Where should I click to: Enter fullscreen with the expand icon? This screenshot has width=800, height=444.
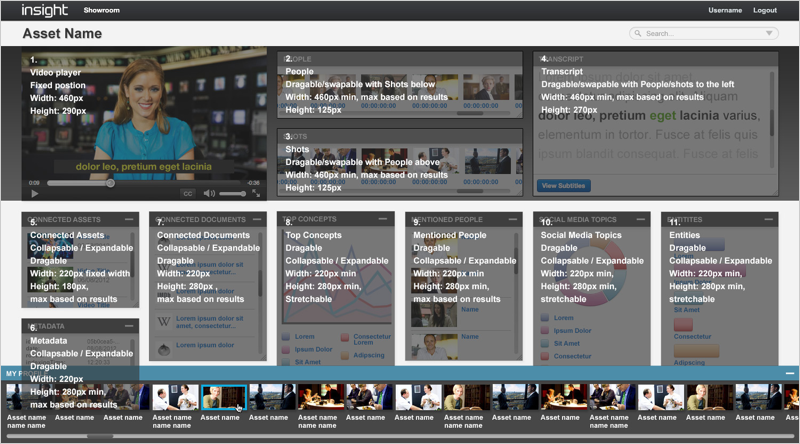pyautogui.click(x=256, y=193)
